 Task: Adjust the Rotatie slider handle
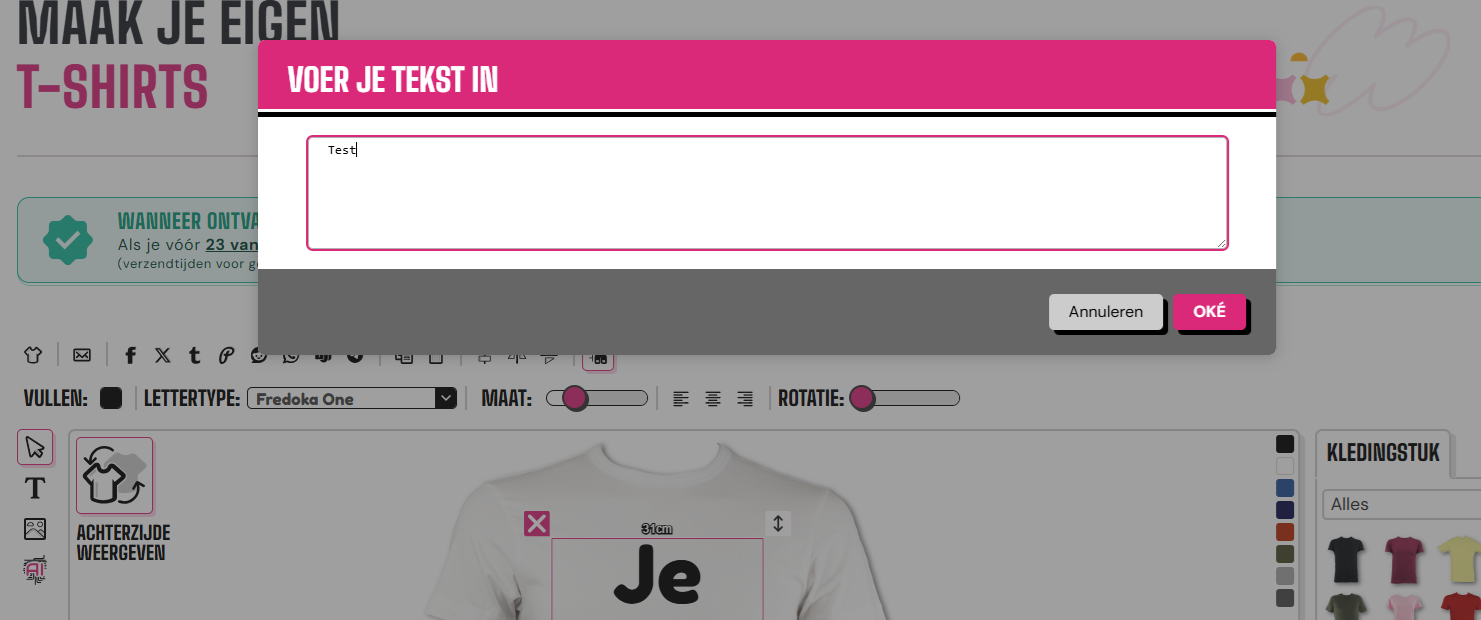[862, 399]
